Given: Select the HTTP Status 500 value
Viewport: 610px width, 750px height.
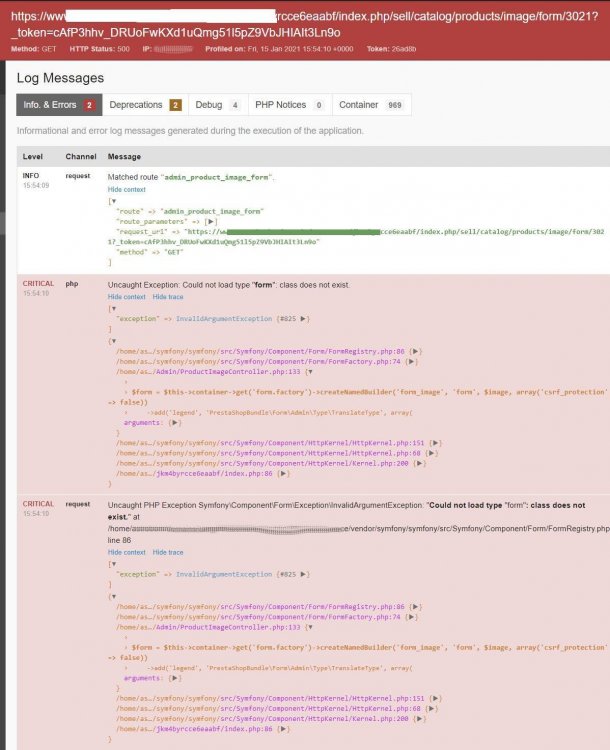Looking at the screenshot, I should click(123, 49).
